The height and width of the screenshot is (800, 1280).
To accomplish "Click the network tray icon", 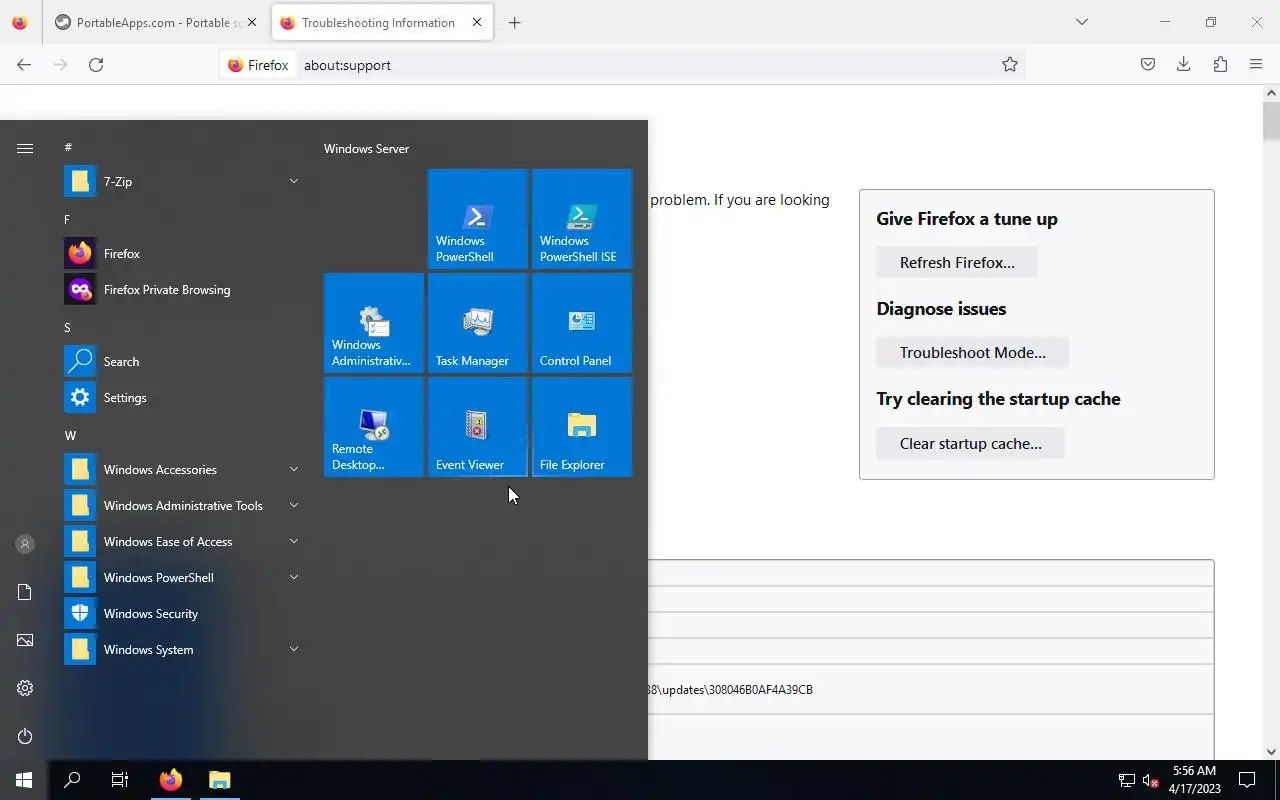I will coord(1127,780).
